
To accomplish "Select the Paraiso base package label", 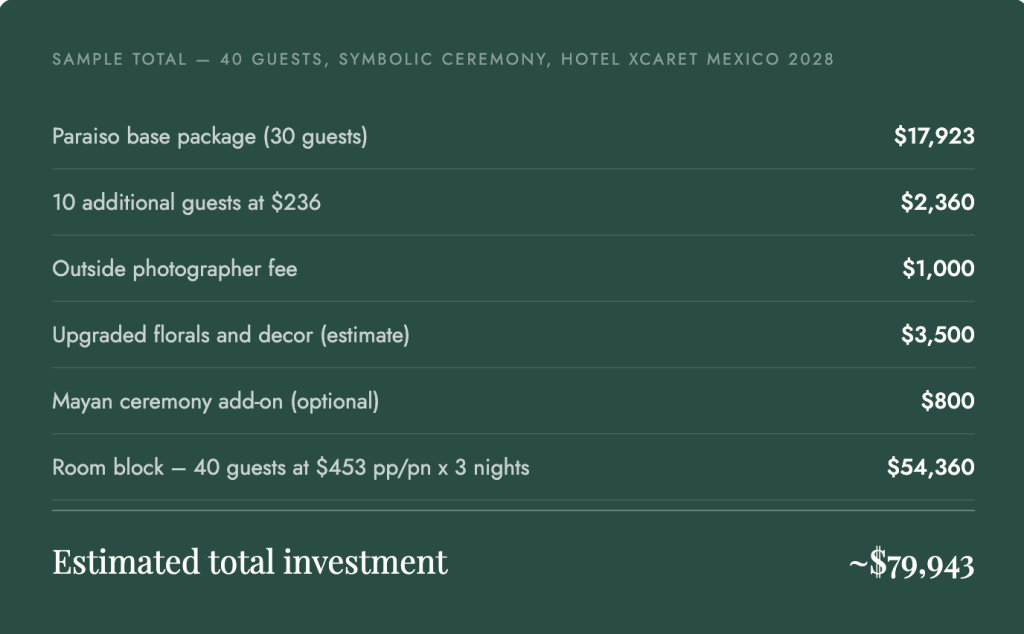I will click(x=209, y=137).
